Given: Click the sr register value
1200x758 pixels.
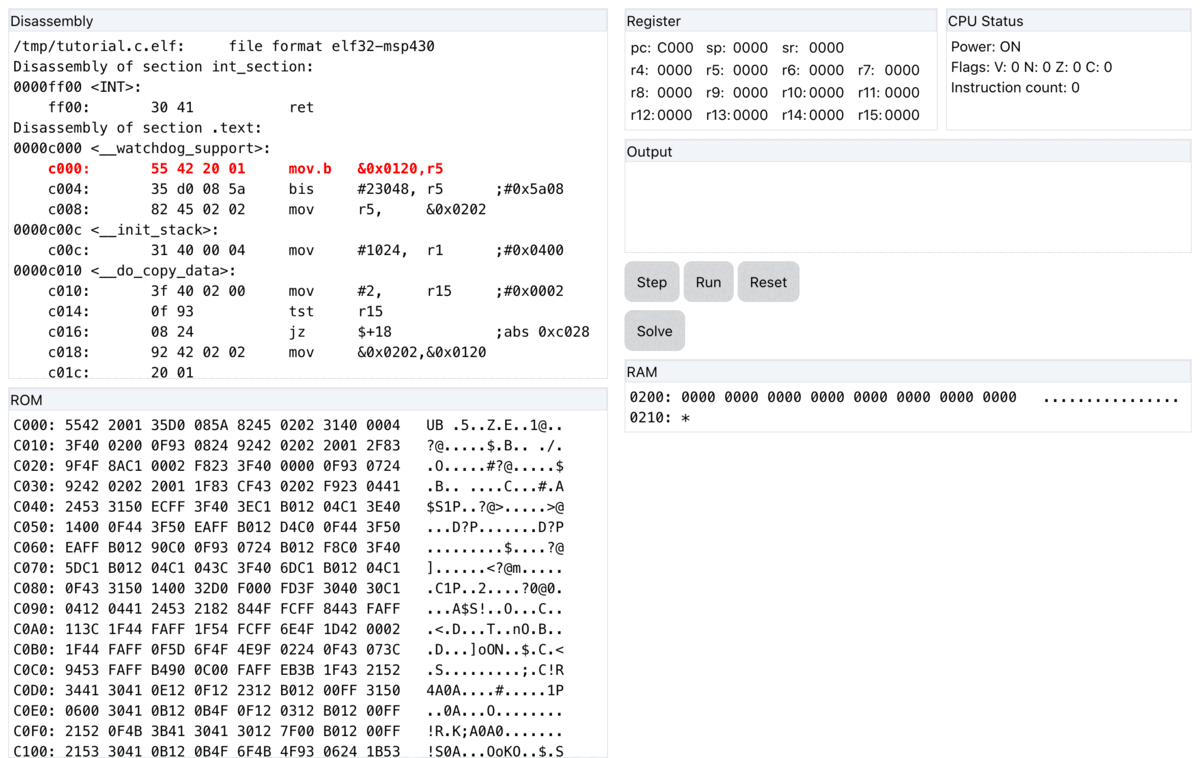Looking at the screenshot, I should coord(826,47).
